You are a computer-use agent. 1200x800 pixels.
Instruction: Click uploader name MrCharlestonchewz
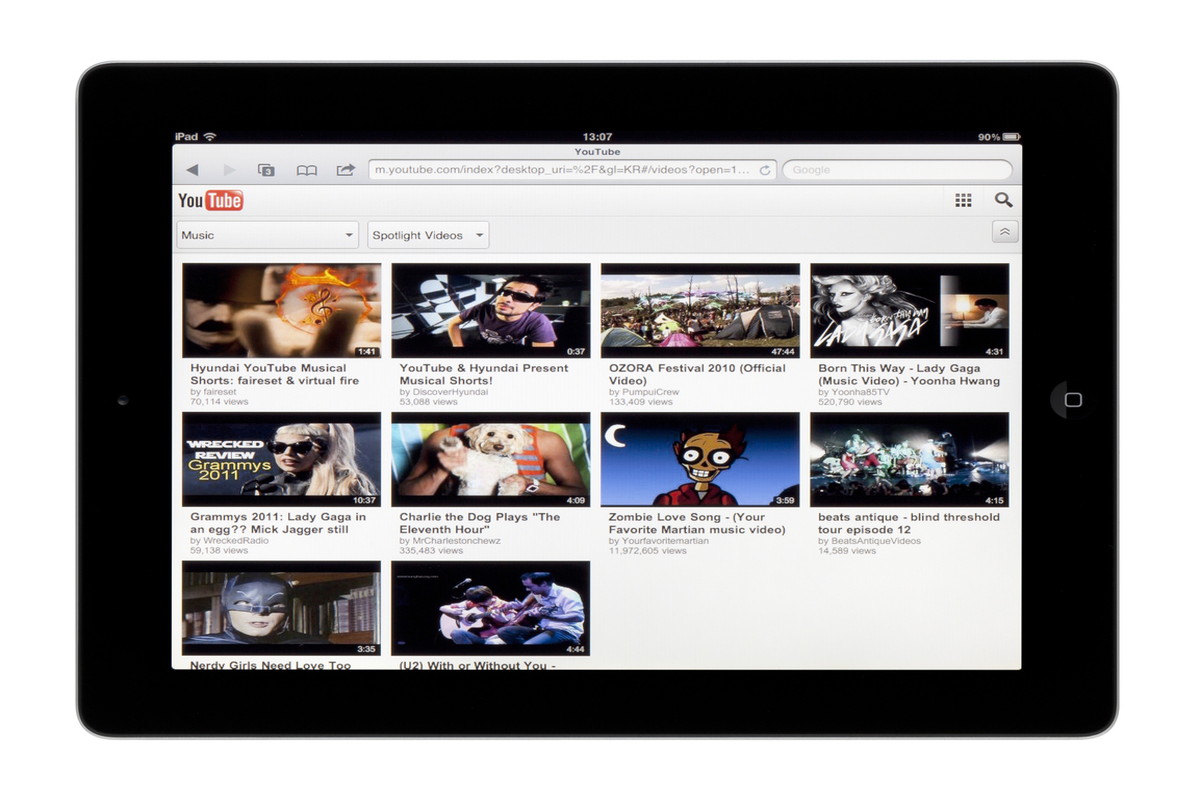coord(456,541)
